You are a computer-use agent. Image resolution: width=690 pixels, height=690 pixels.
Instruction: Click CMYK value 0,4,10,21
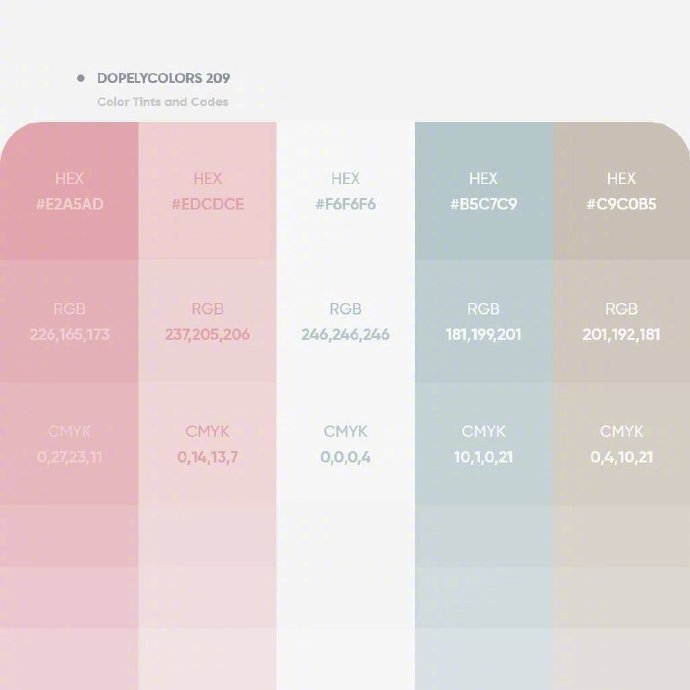coord(621,458)
